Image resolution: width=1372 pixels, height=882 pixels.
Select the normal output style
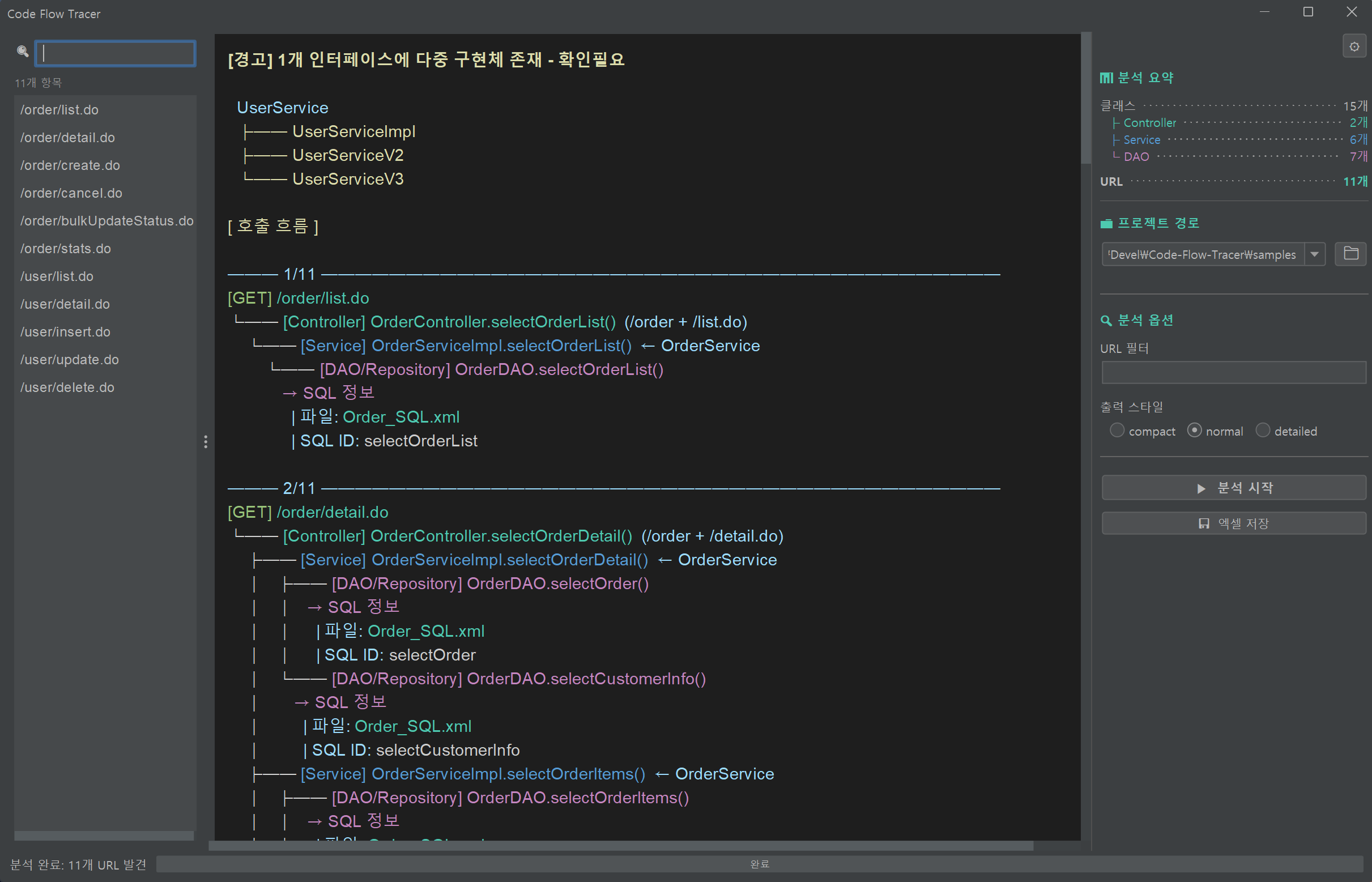click(1194, 431)
